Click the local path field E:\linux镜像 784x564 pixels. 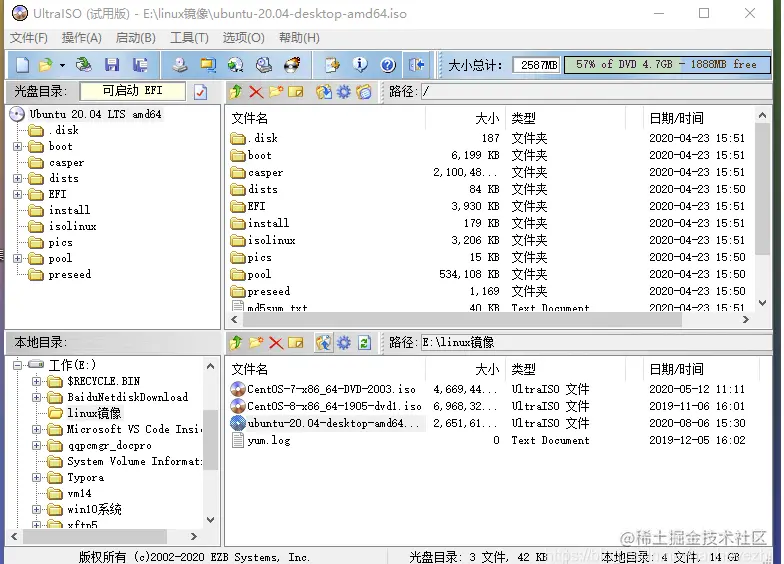tap(596, 342)
